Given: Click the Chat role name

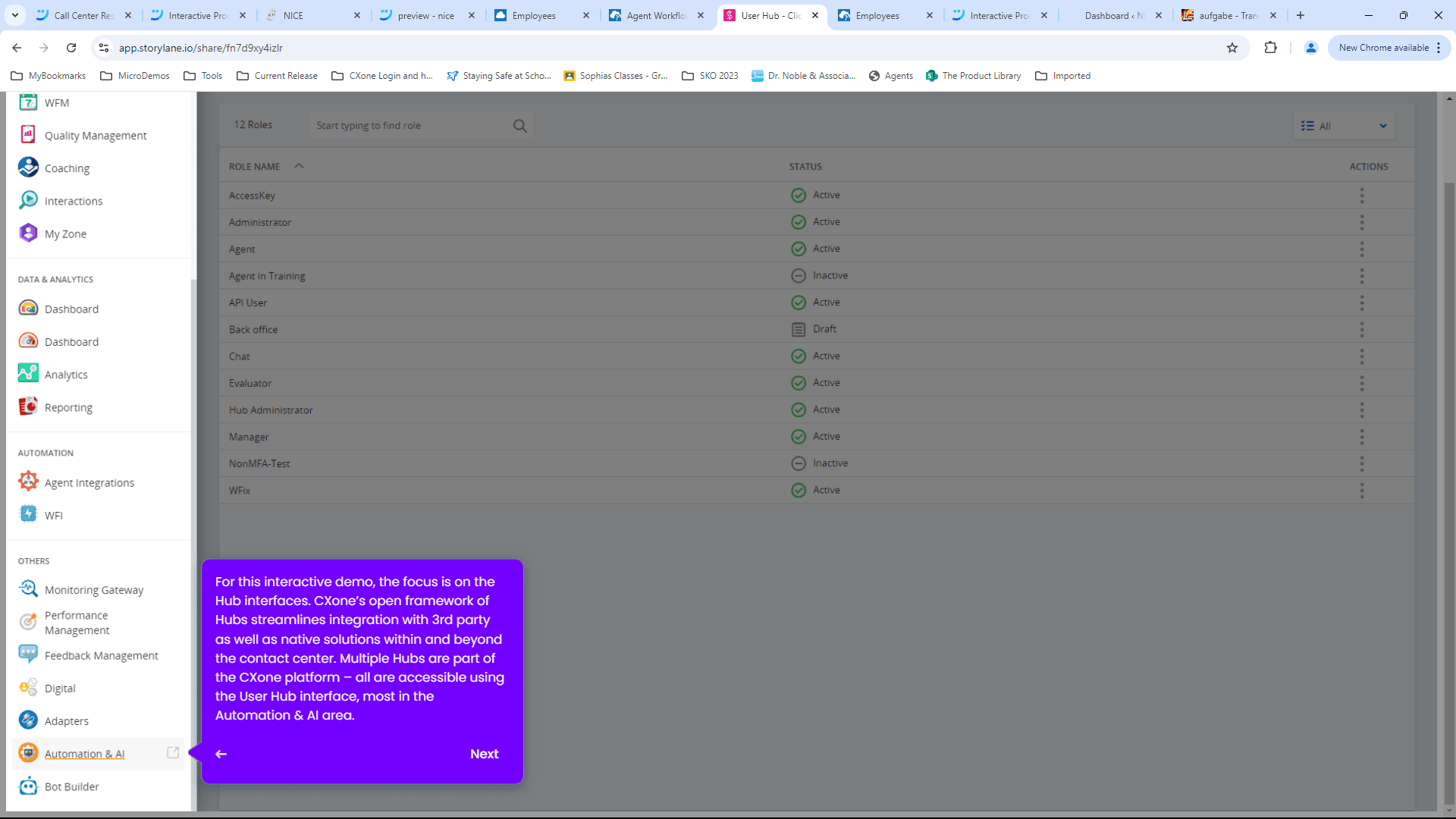Looking at the screenshot, I should [x=239, y=356].
